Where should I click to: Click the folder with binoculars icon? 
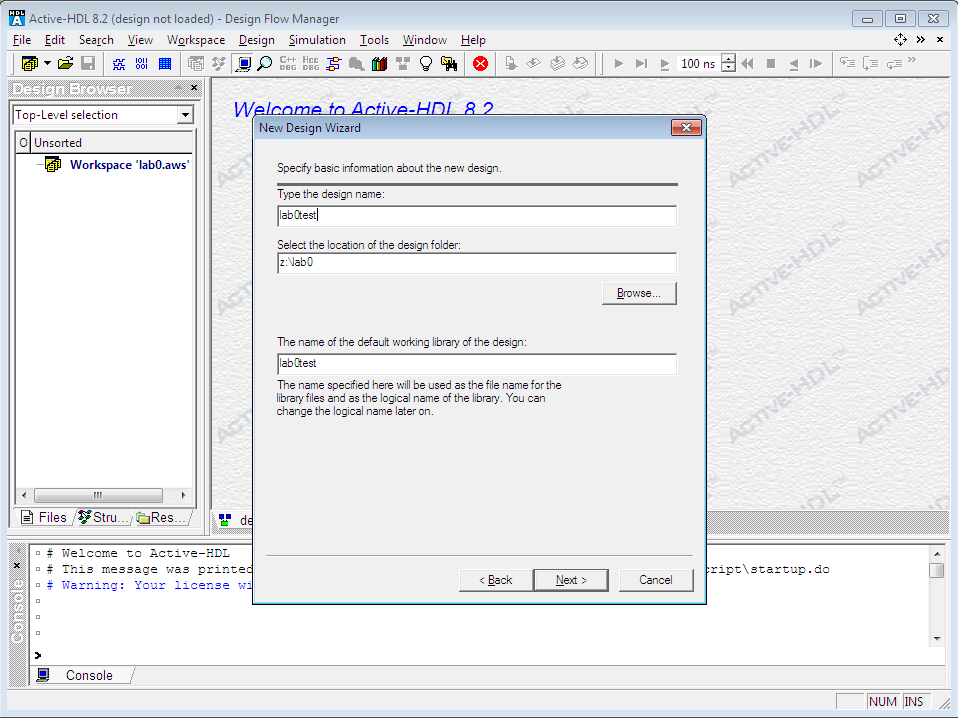click(449, 64)
